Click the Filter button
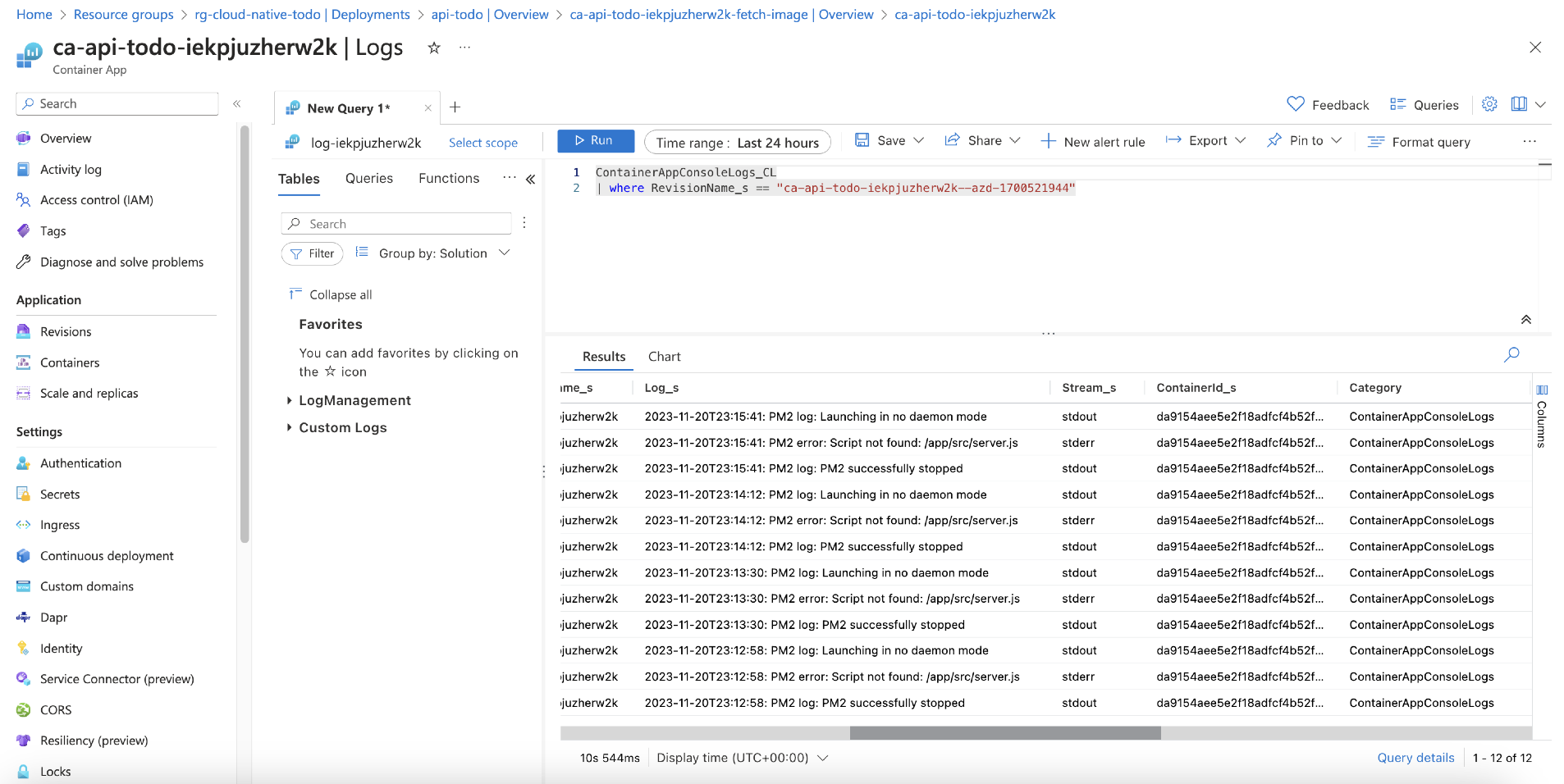The height and width of the screenshot is (784, 1564). pyautogui.click(x=312, y=253)
